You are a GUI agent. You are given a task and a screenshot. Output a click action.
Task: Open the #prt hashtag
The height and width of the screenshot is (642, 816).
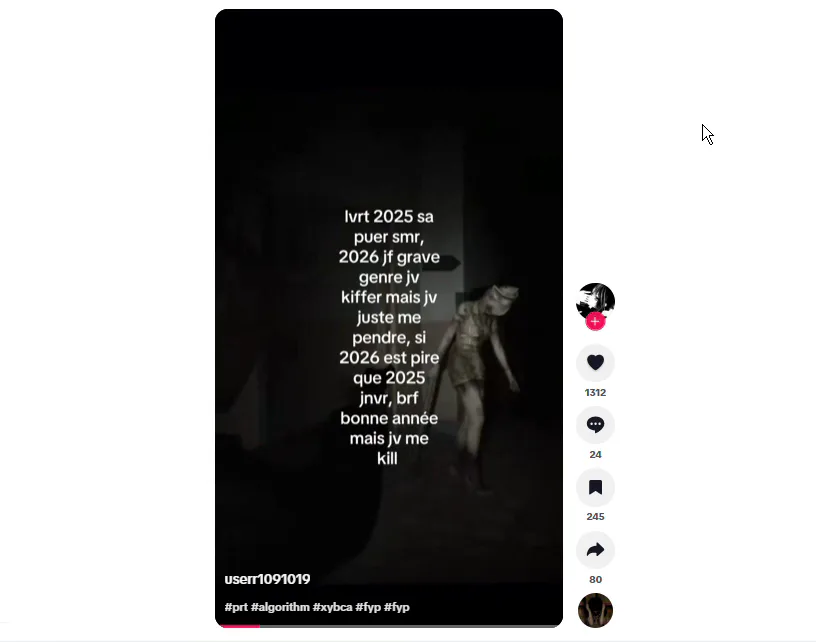pos(236,607)
